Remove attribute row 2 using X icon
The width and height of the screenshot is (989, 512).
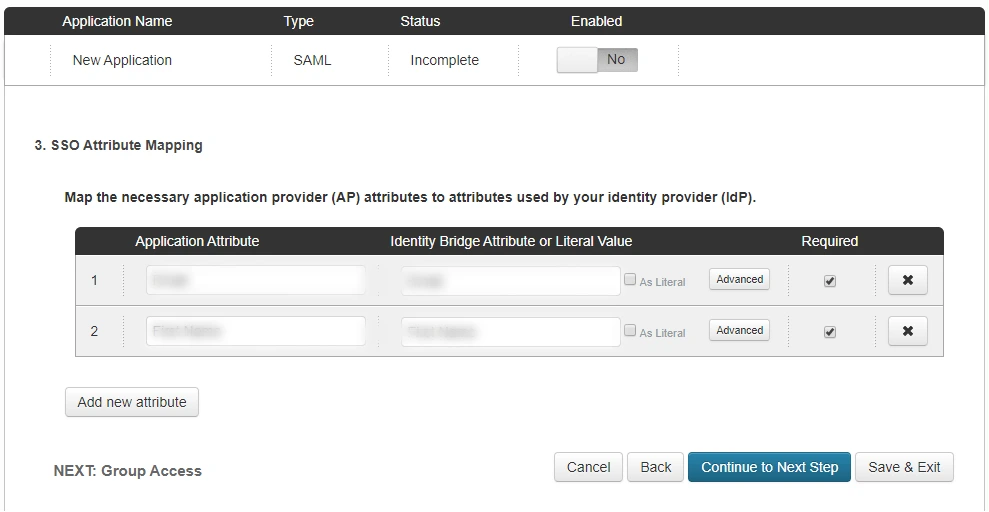coord(907,331)
